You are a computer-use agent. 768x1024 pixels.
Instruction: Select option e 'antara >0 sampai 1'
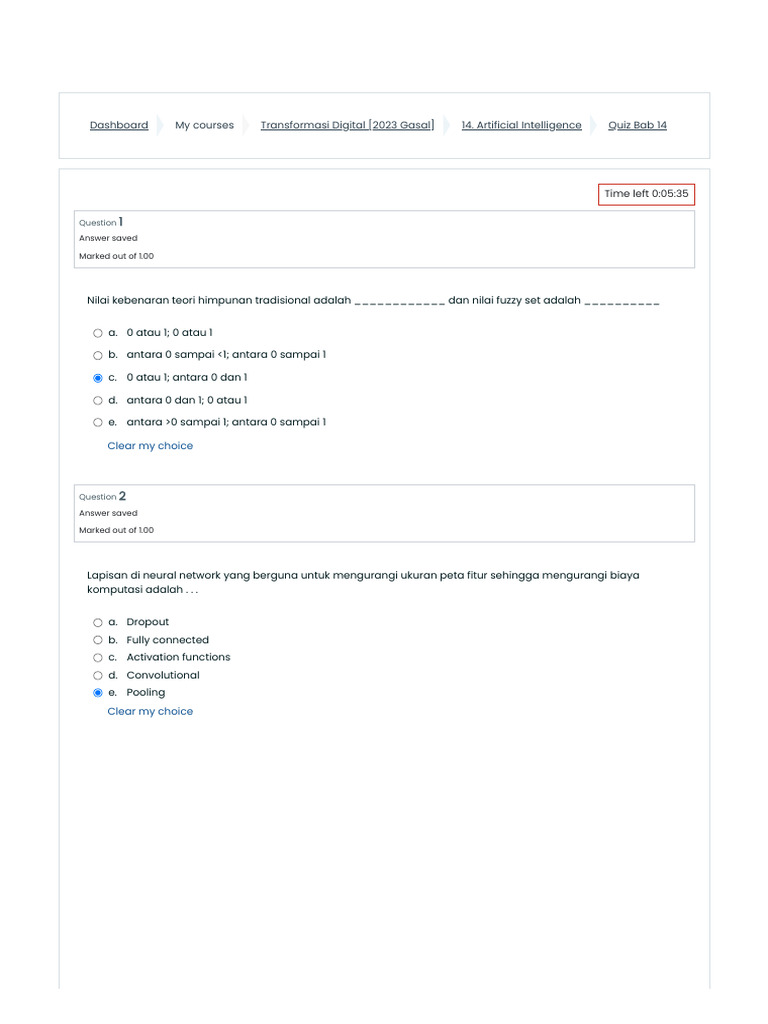pyautogui.click(x=98, y=422)
